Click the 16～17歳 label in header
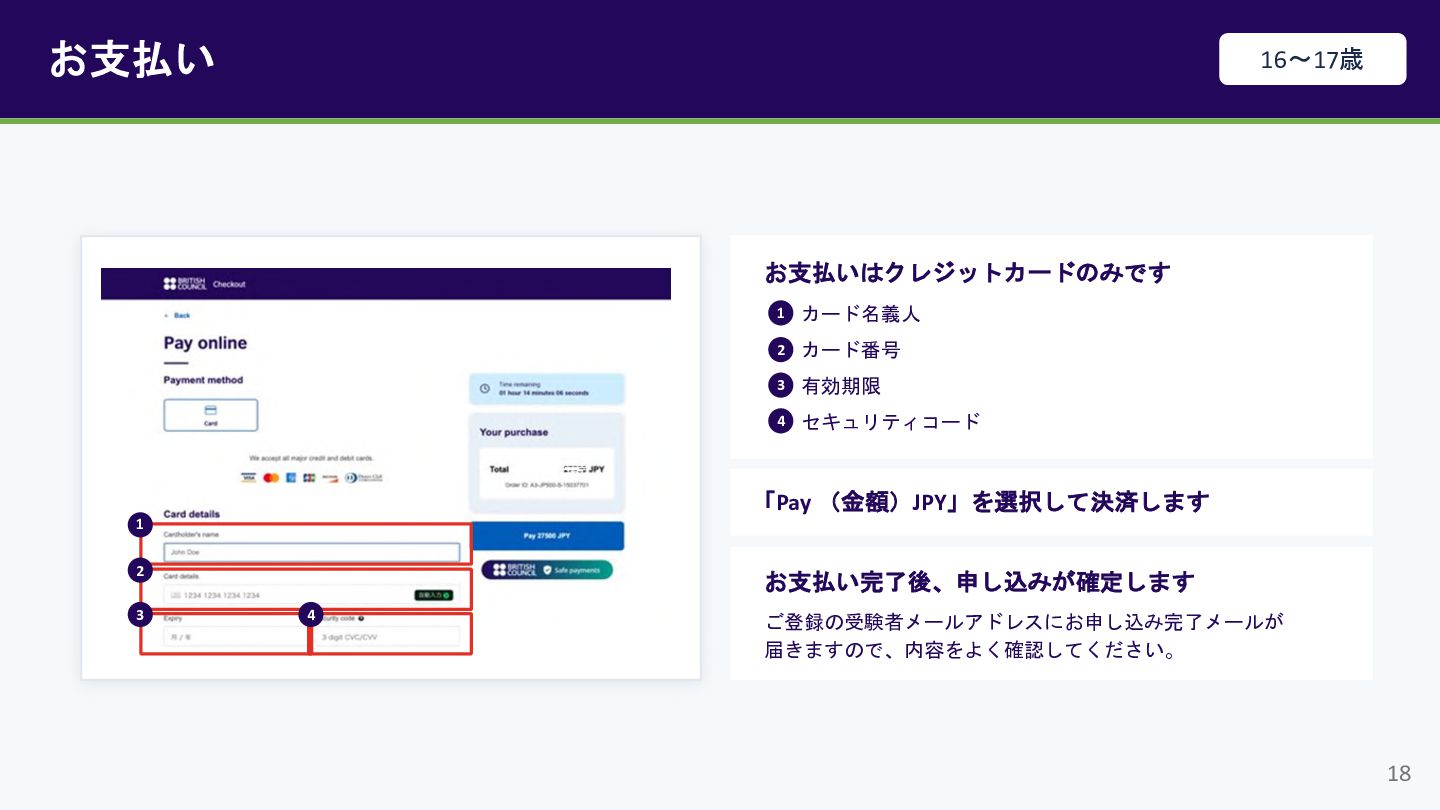Image resolution: width=1440 pixels, height=810 pixels. coord(1312,59)
